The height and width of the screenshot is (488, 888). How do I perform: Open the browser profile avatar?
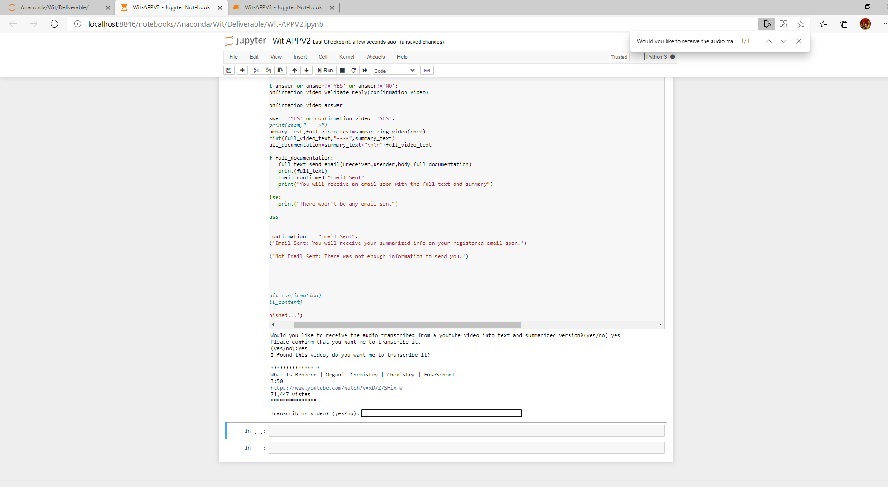click(x=865, y=24)
